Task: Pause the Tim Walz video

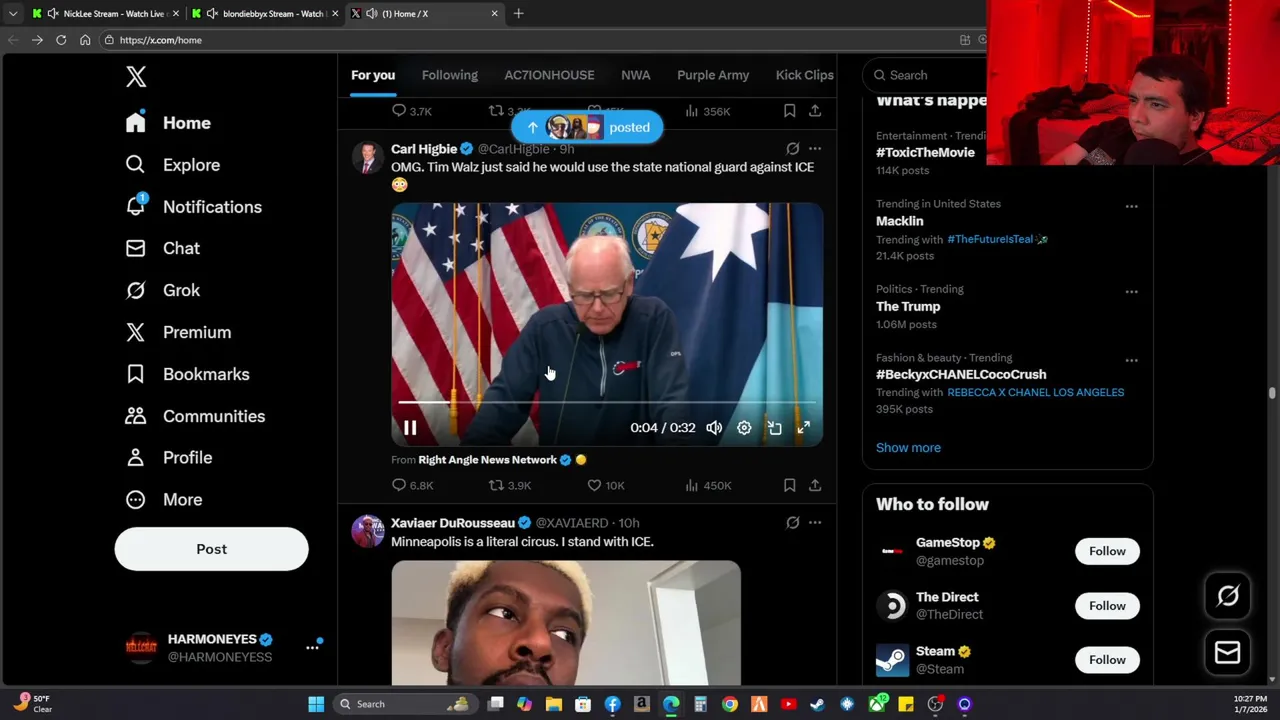Action: 410,428
